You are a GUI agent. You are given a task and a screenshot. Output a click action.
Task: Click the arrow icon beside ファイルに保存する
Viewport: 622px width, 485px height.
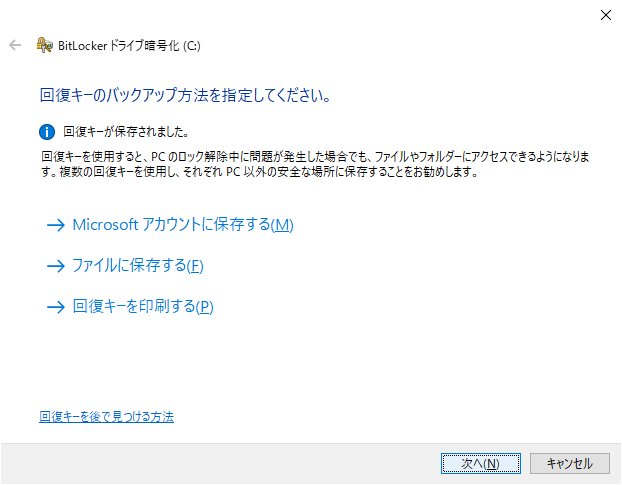point(55,266)
